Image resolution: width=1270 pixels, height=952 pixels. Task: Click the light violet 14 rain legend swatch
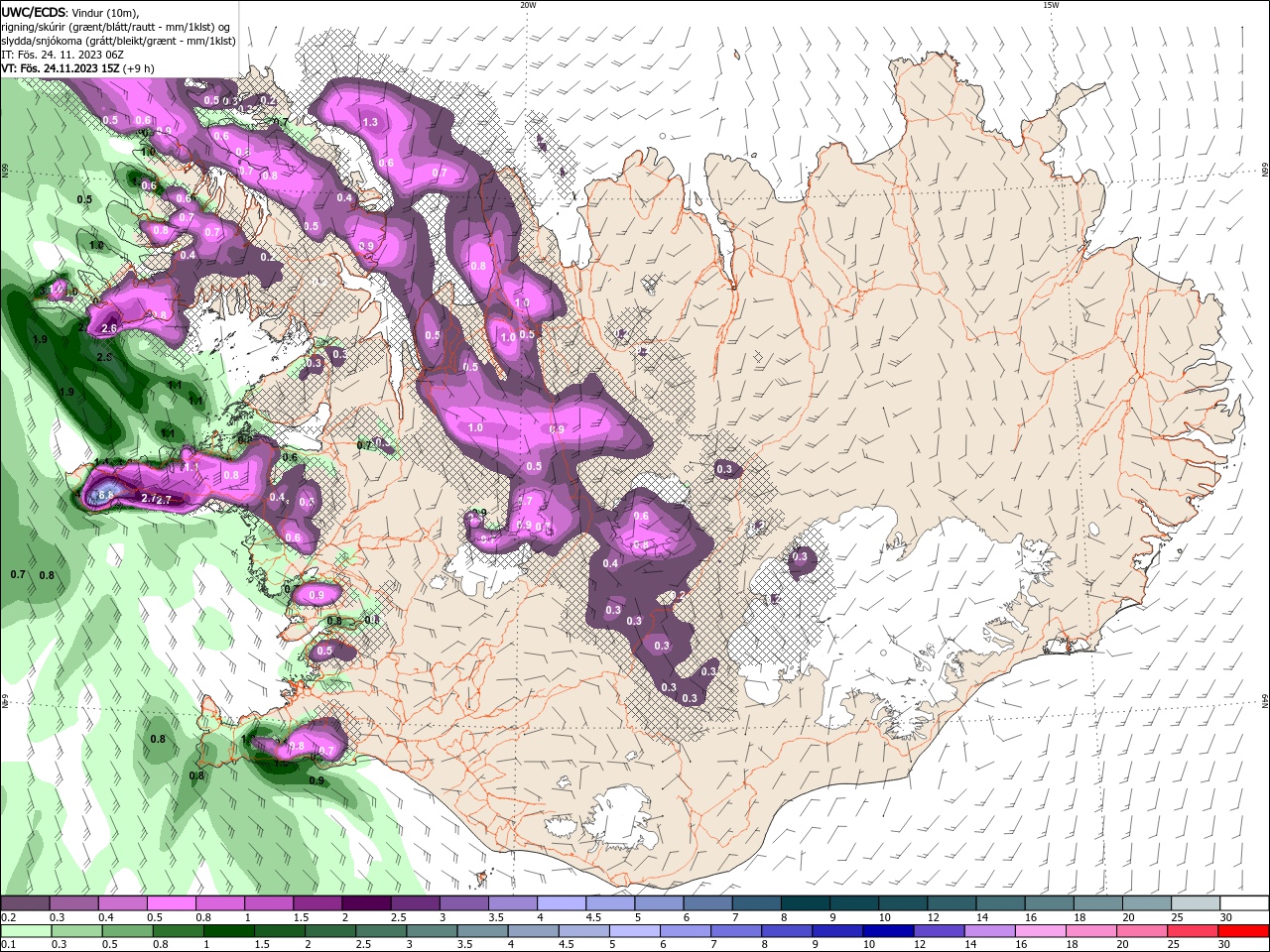coord(990,931)
